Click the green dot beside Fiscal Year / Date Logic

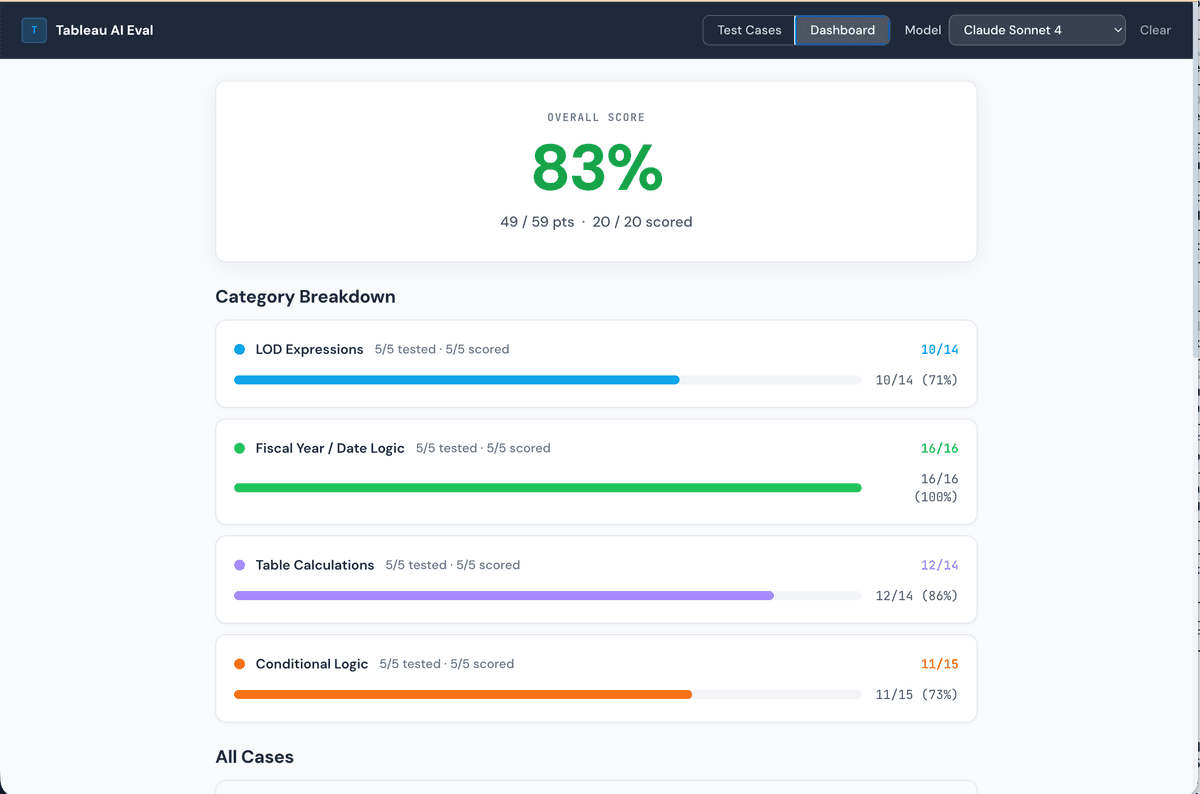(238, 448)
